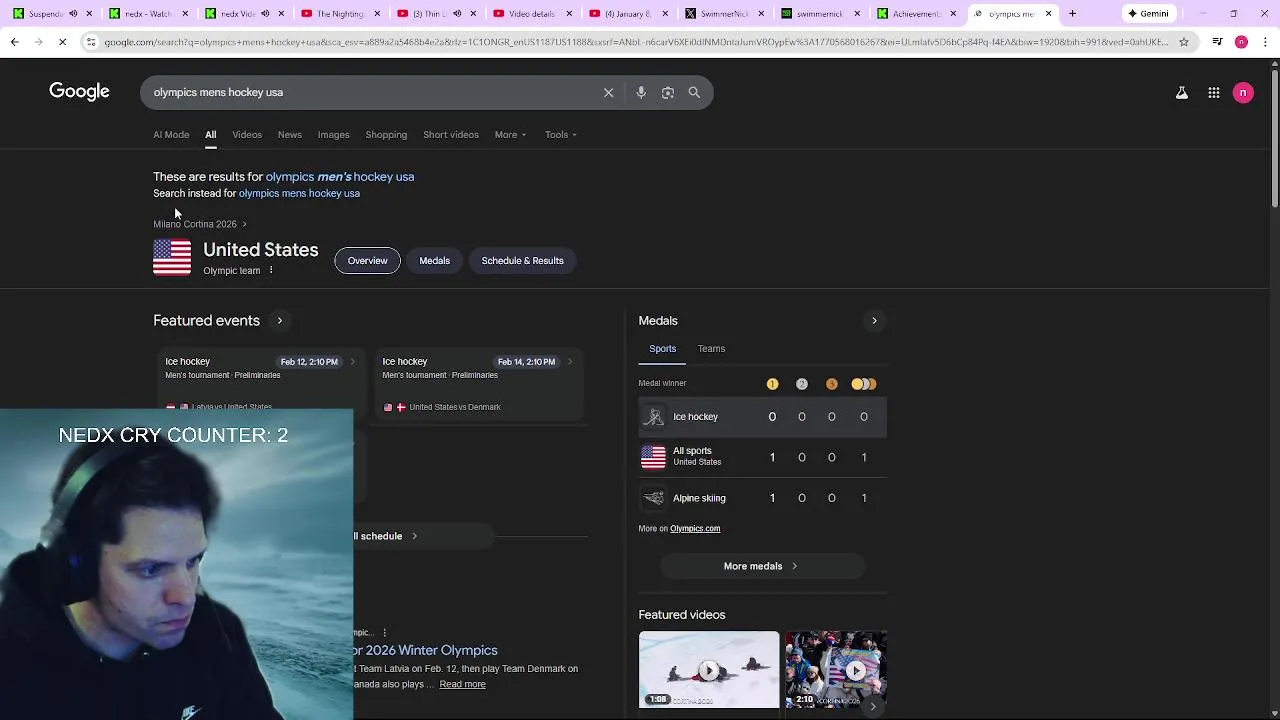Click All sports US flag icon
Screen dimensions: 1280x720
pyautogui.click(x=653, y=457)
